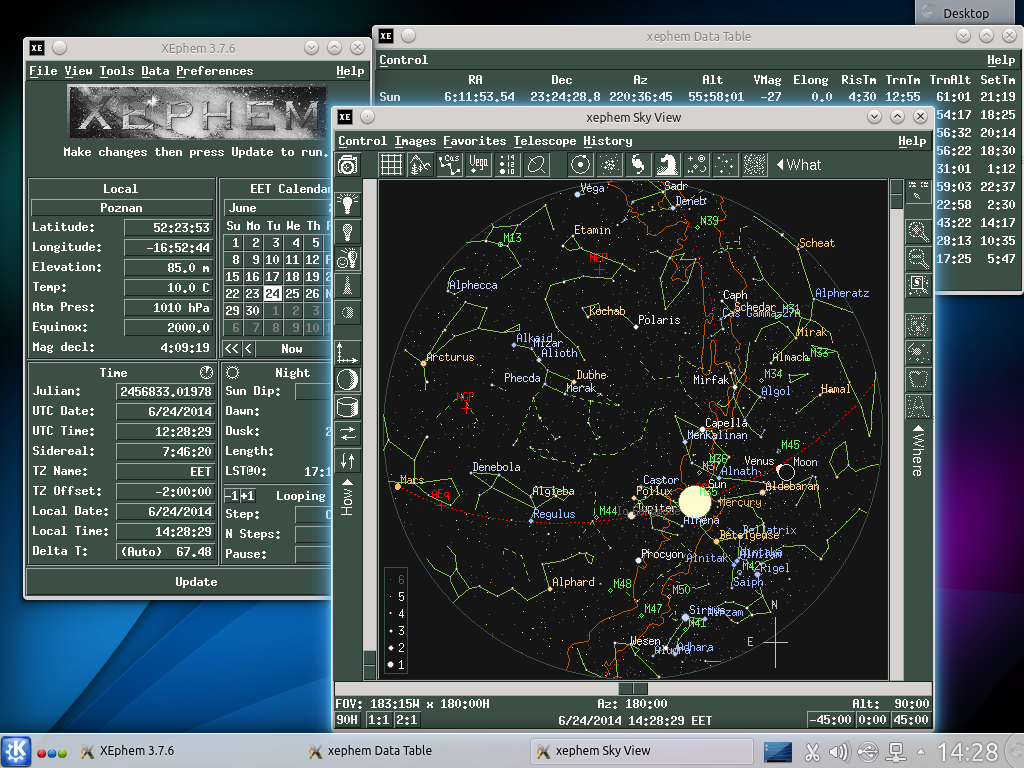This screenshot has height=768, width=1024.
Task: Click the flip up-down arrows icon
Action: (x=347, y=461)
